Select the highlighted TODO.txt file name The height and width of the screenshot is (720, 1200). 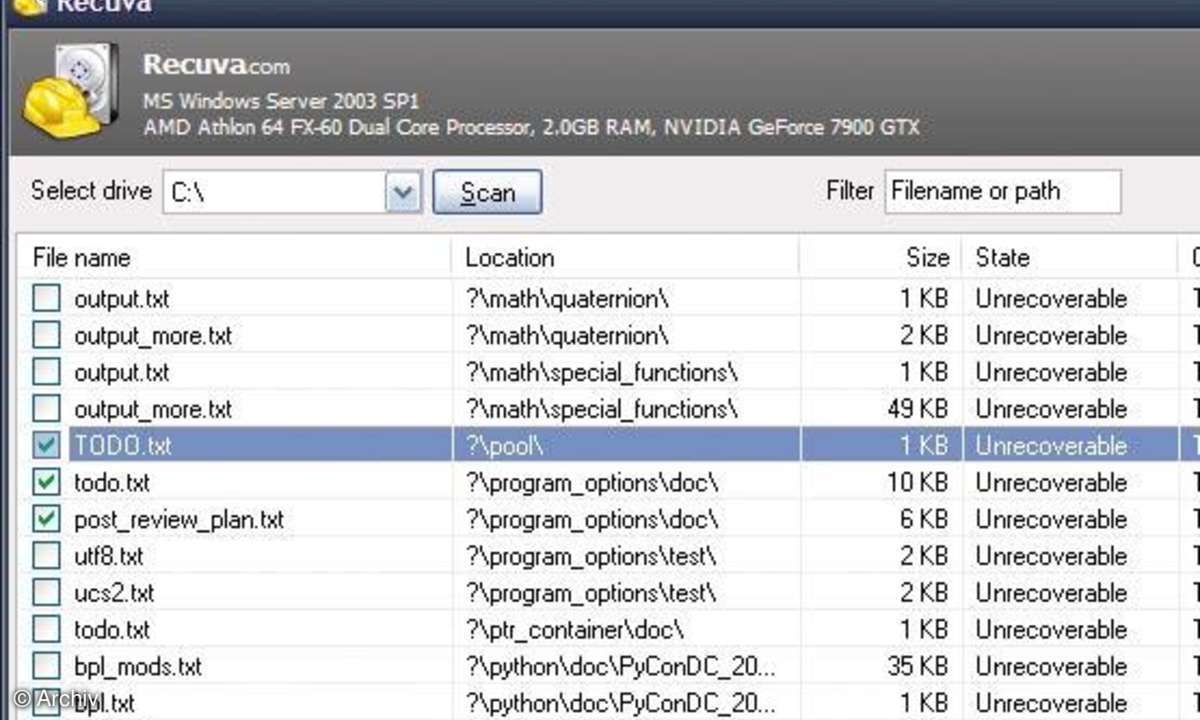122,446
